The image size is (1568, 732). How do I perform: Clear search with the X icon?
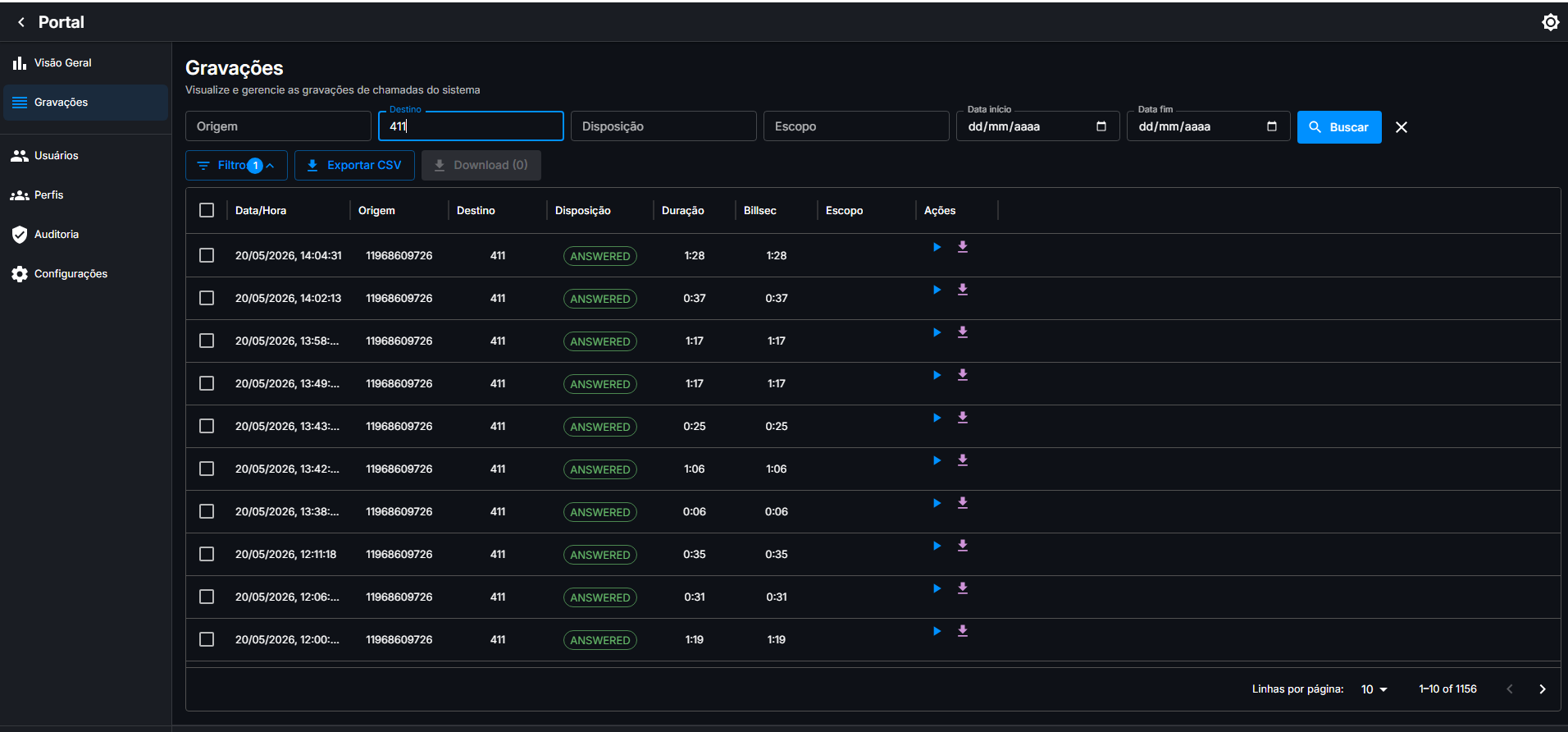coord(1402,127)
